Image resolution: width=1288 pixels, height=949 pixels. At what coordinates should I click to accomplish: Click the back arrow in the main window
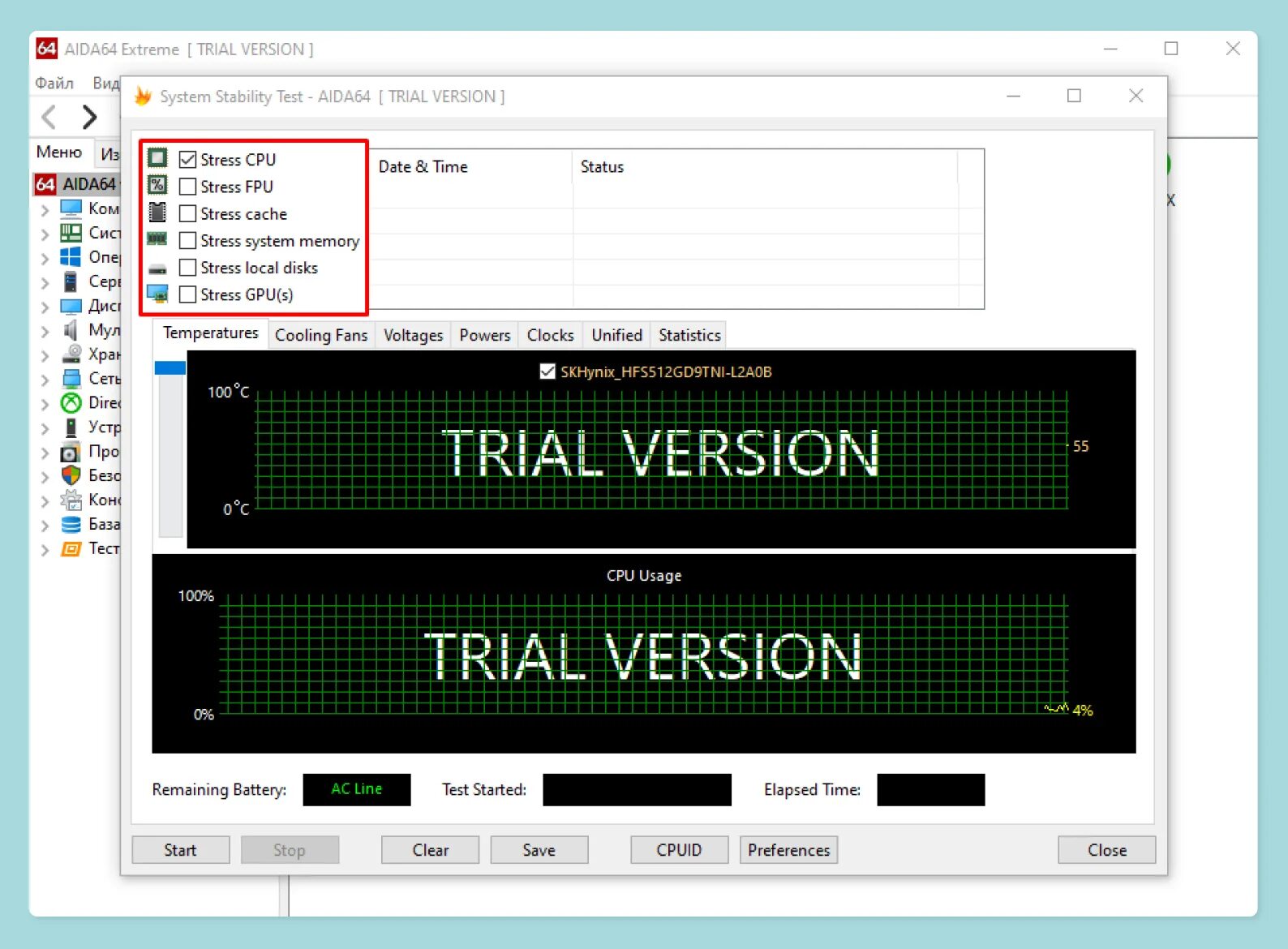click(x=49, y=118)
